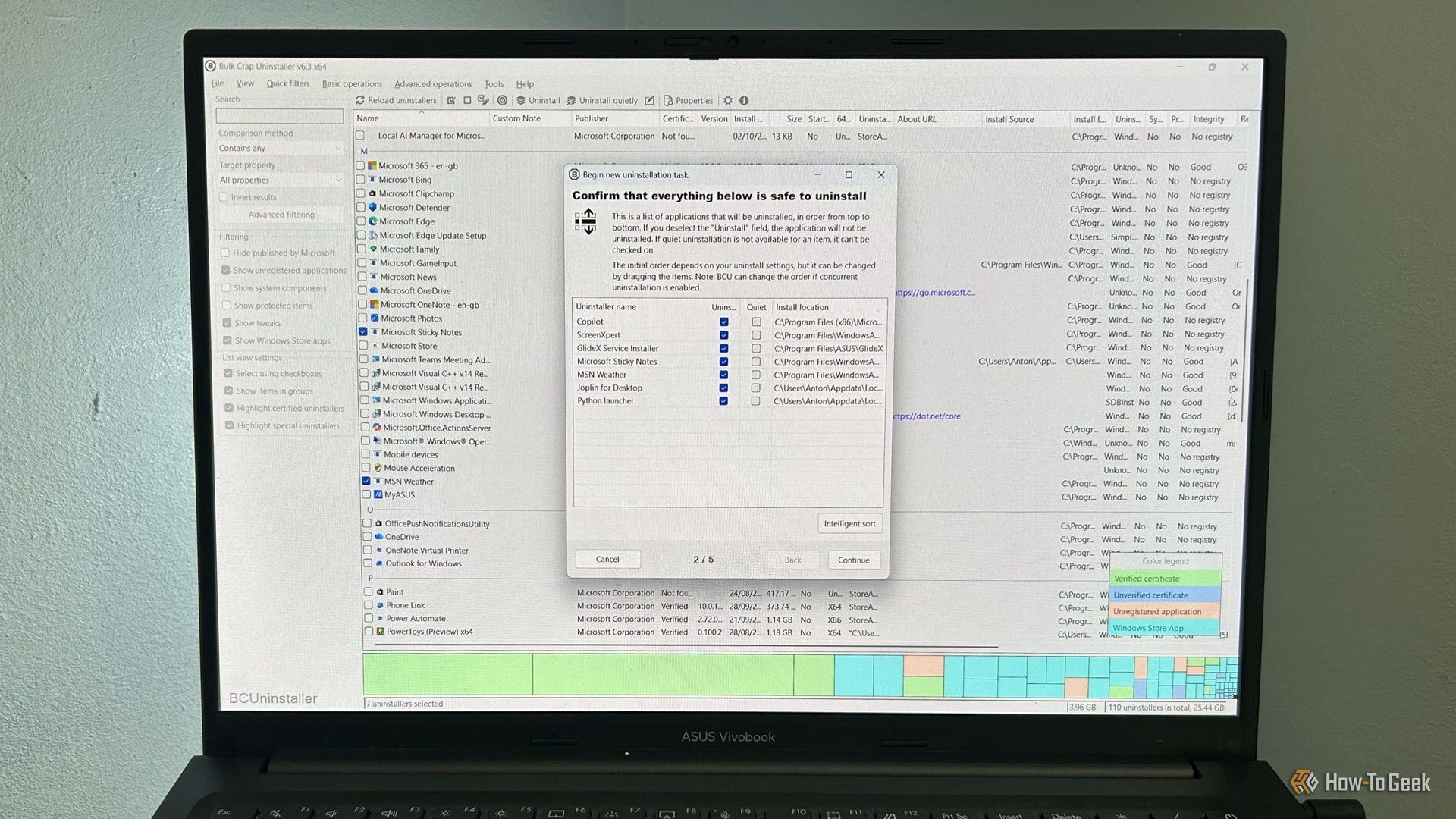Screen dimensions: 1456x819
Task: Click the modify/edit pencil toolbar icon
Action: click(649, 100)
